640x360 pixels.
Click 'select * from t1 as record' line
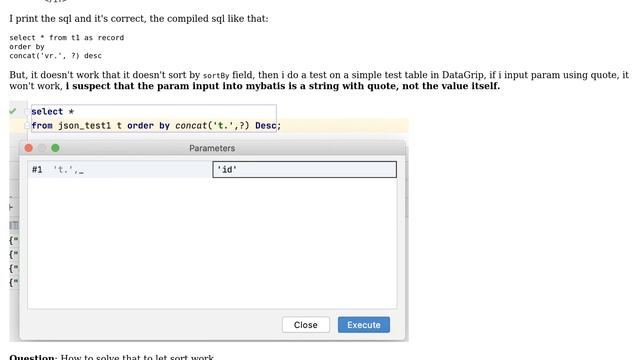67,38
